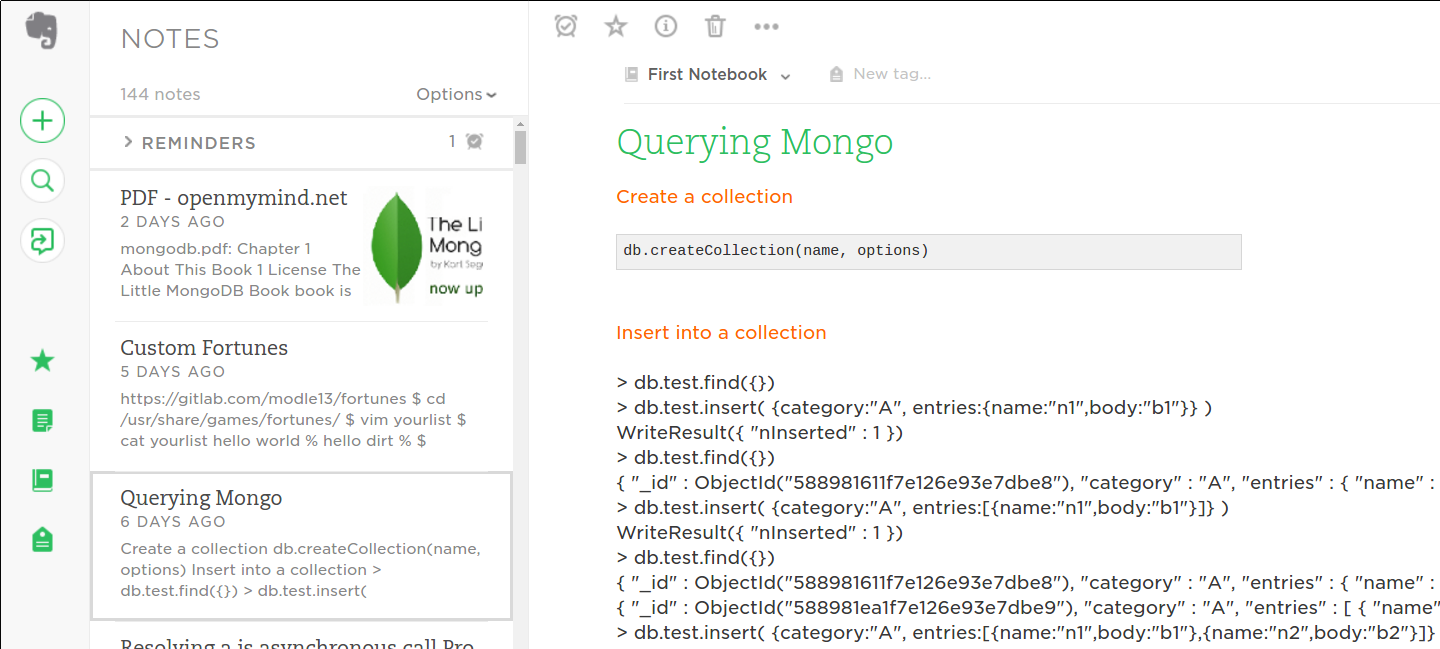Click the first WriteResult nInserted line

[x=760, y=433]
